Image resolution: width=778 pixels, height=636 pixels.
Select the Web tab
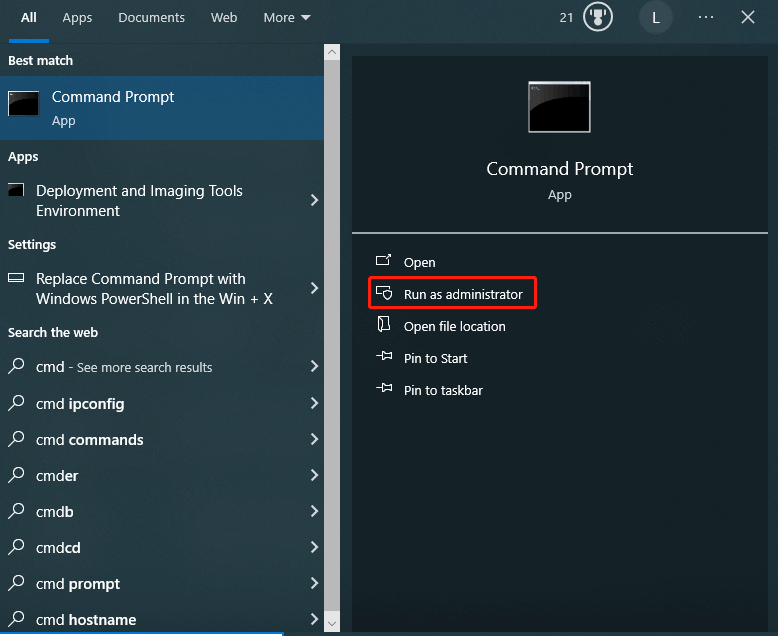point(224,18)
